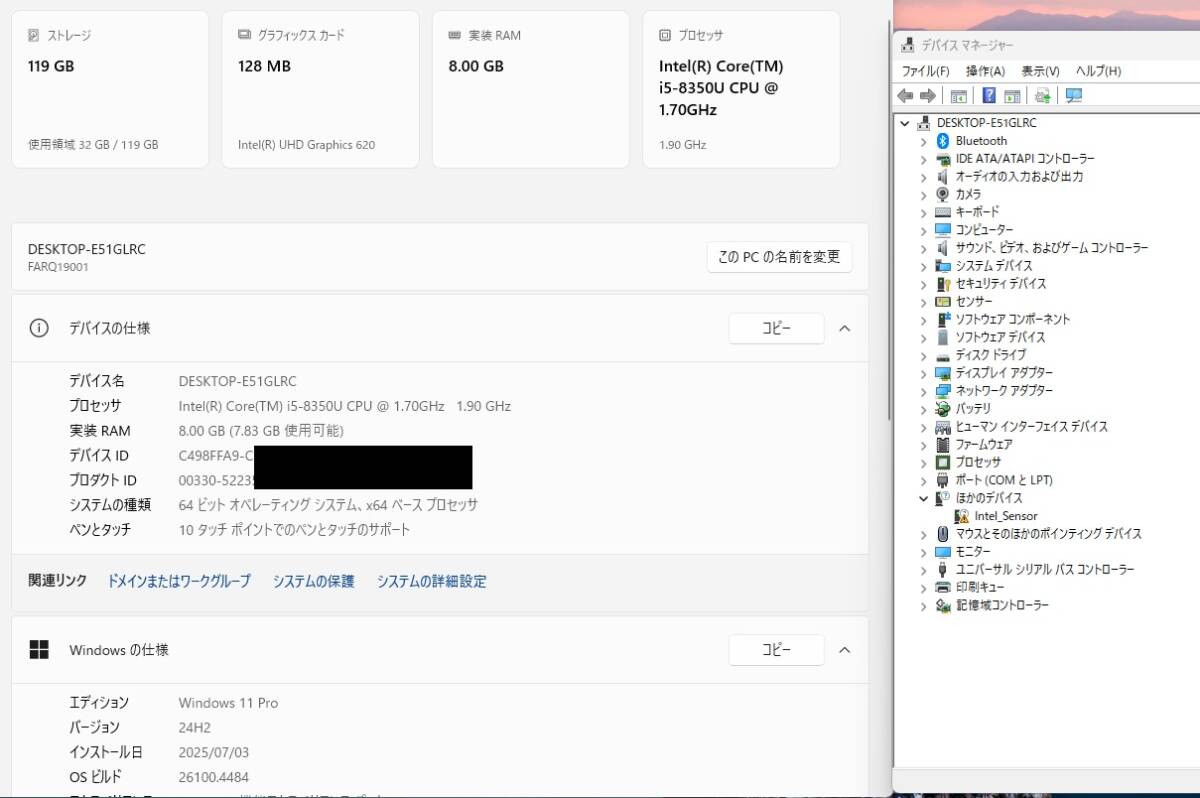The image size is (1200, 798).
Task: Click the セキュリティ デバイス icon
Action: (x=943, y=284)
